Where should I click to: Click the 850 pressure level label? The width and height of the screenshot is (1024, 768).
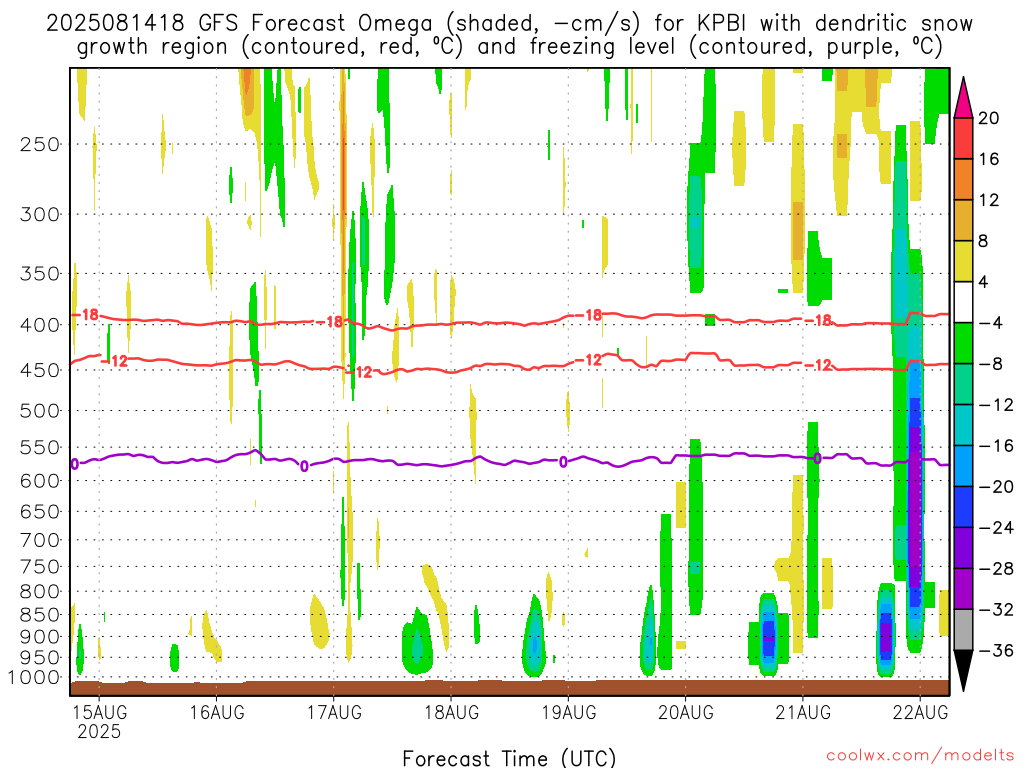coord(40,615)
